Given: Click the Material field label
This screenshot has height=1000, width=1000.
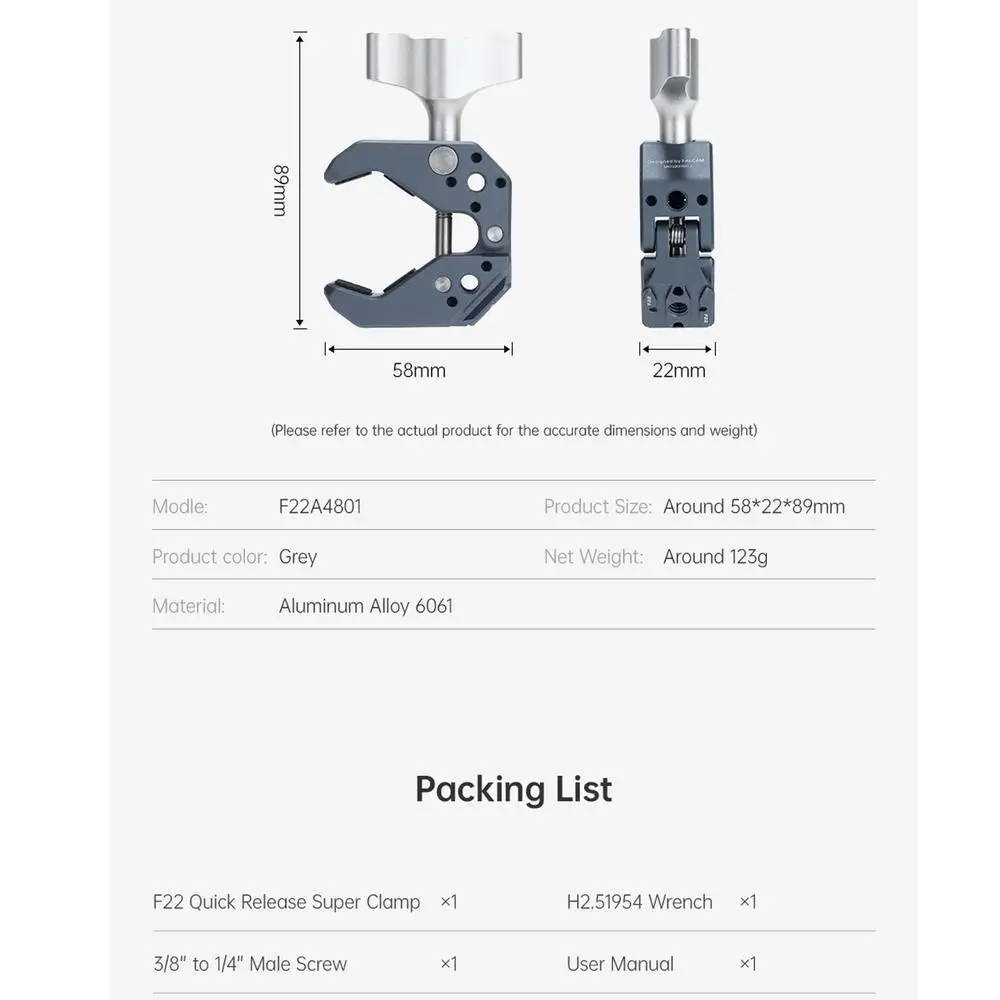Looking at the screenshot, I should pos(189,606).
